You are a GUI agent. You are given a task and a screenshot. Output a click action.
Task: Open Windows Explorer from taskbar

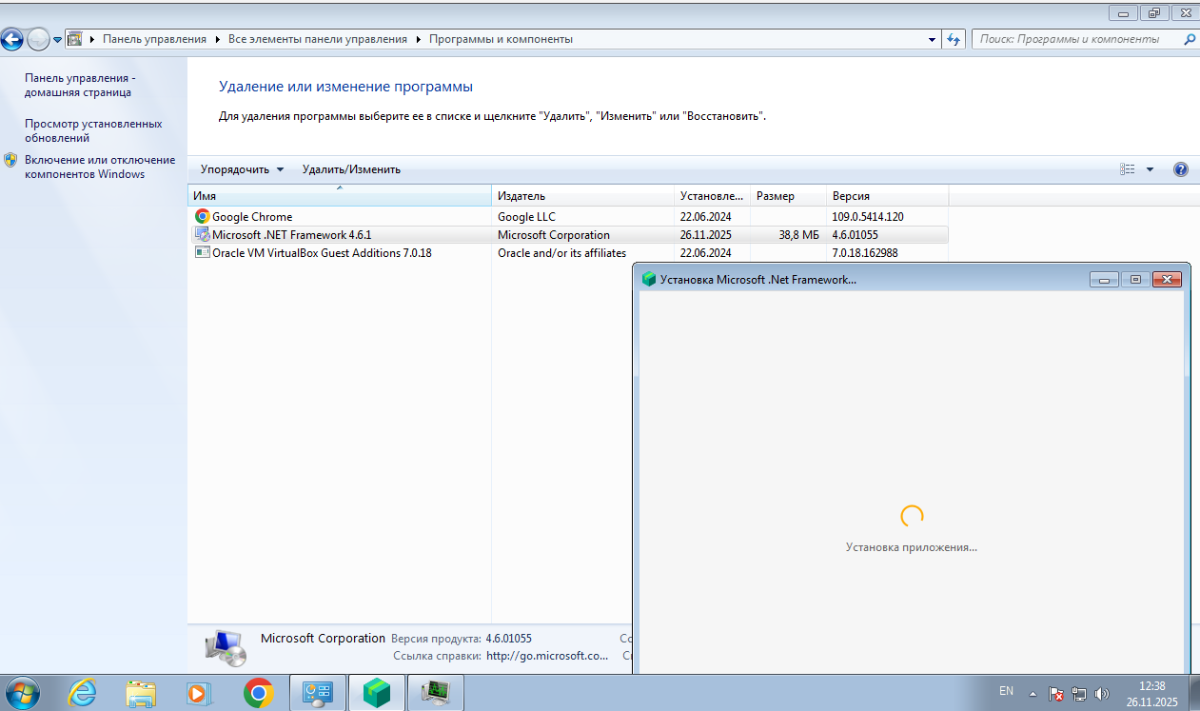click(141, 692)
